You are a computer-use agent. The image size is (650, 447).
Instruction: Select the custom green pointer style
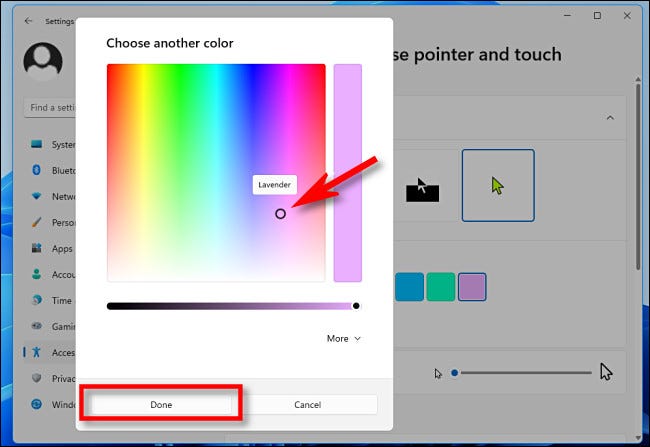coord(497,185)
